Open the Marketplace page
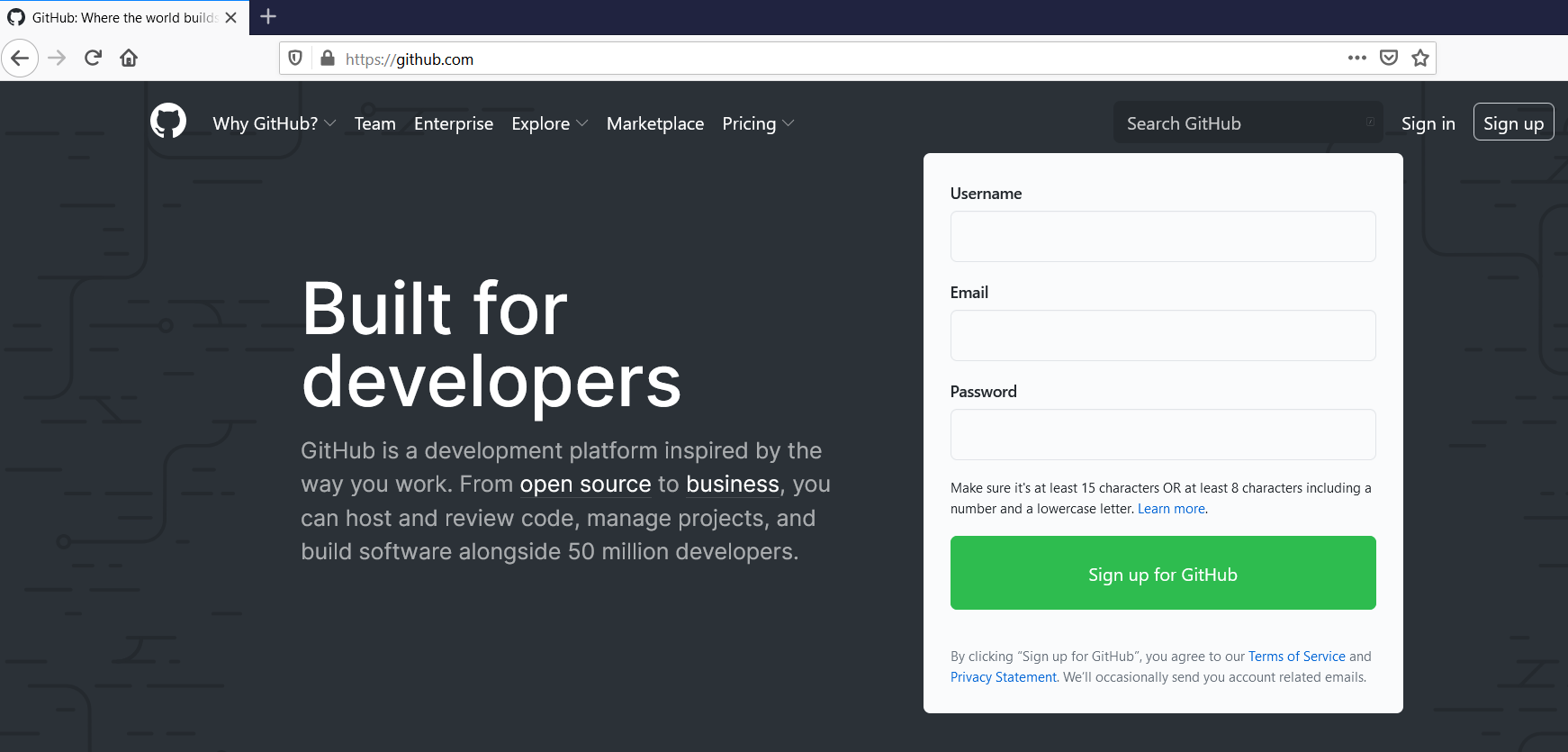 (x=655, y=123)
